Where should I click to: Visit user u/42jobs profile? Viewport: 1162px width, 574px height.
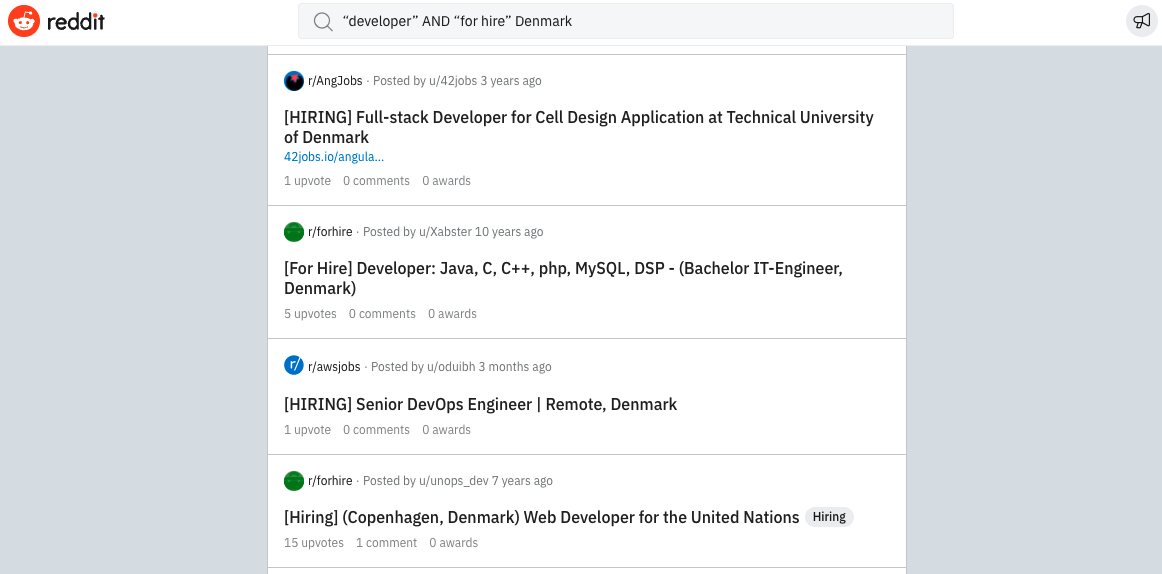click(x=453, y=81)
